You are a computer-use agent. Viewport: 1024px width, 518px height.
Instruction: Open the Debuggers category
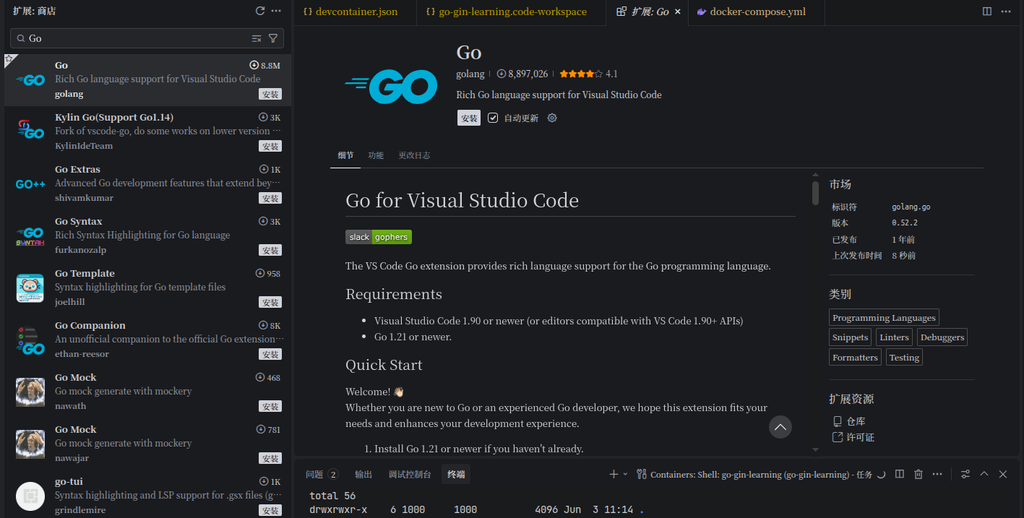942,338
